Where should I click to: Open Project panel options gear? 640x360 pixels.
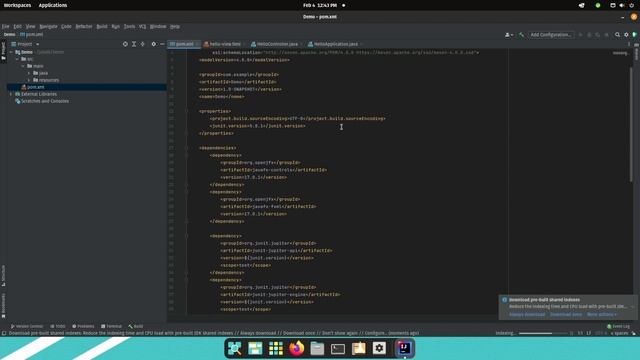(153, 44)
